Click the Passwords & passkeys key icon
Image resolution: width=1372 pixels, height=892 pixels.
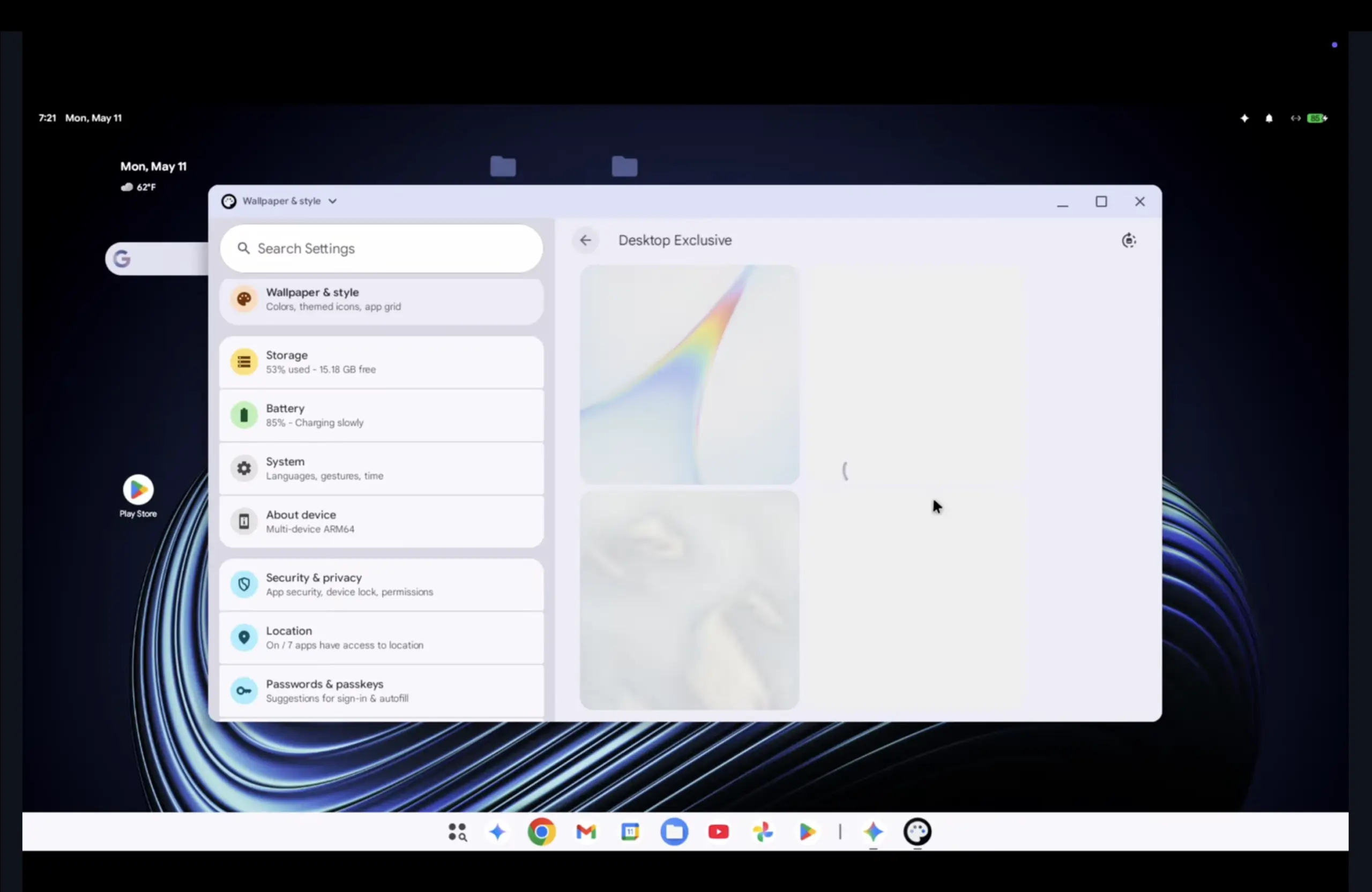pos(244,691)
